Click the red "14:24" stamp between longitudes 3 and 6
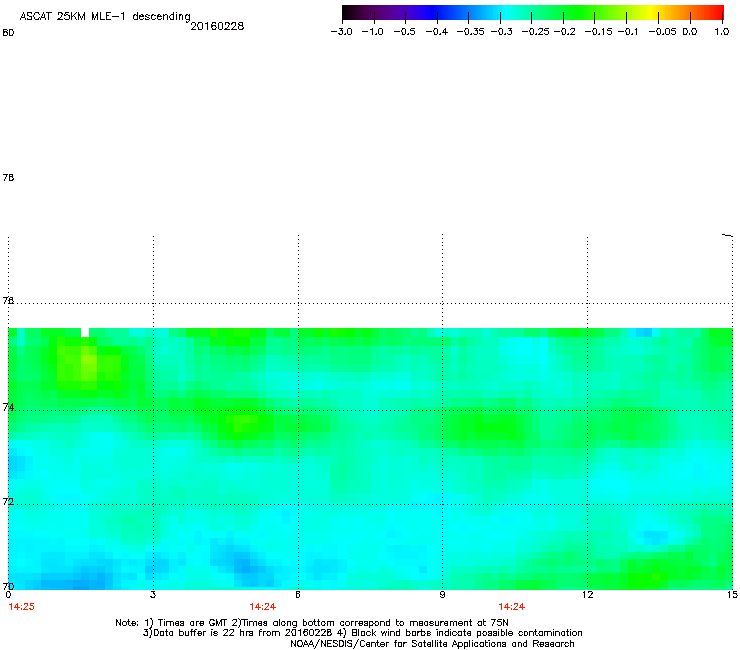740x650 pixels. 262,607
